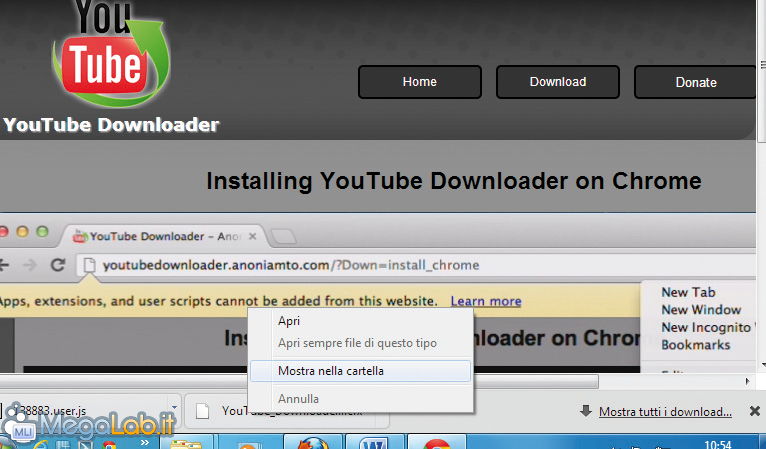Viewport: 766px width, 449px height.
Task: Choose 'New Tab' in the Chrome menu
Action: 688,292
